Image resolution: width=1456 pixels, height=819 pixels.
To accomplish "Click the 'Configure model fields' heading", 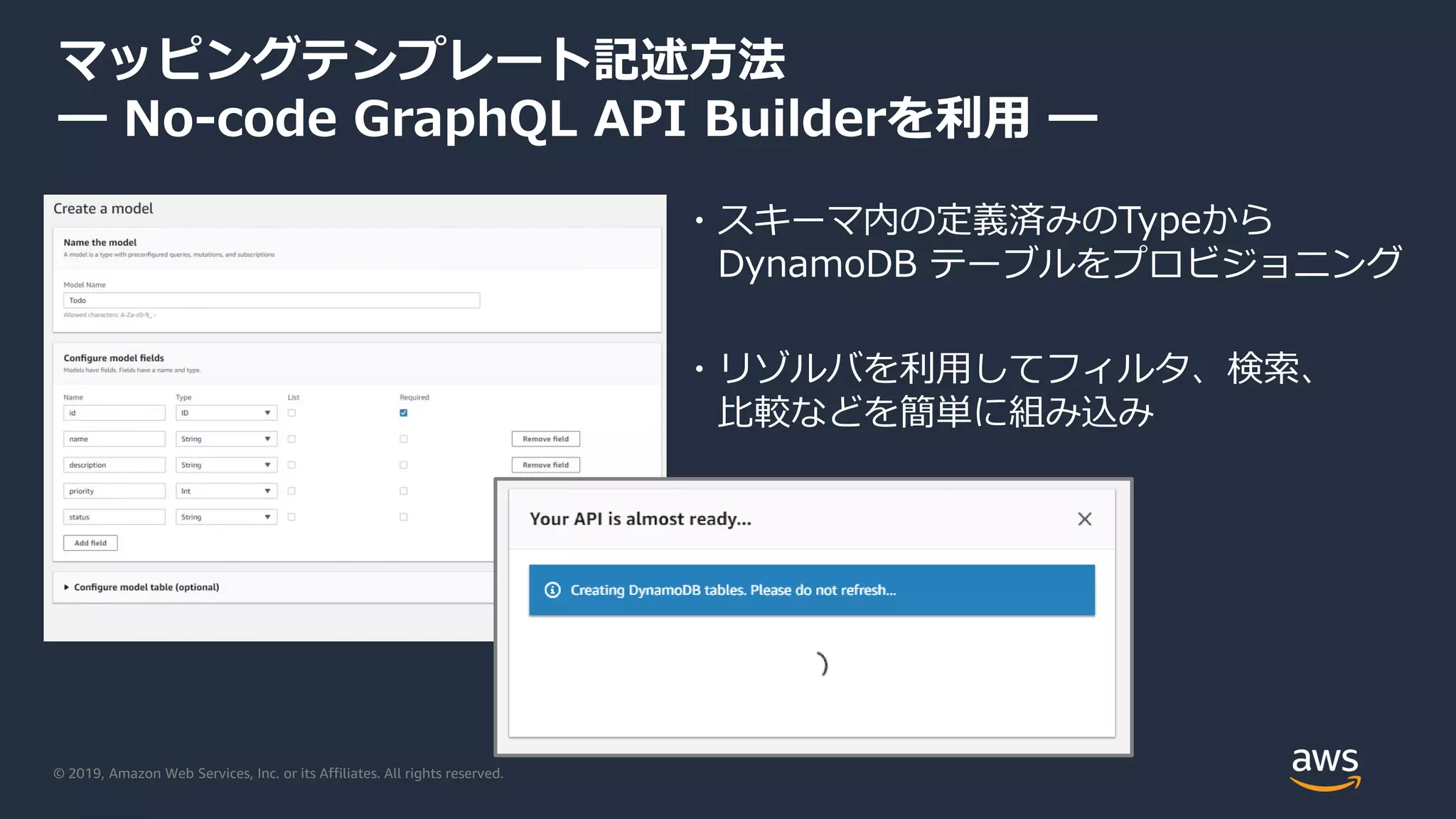I will [114, 358].
